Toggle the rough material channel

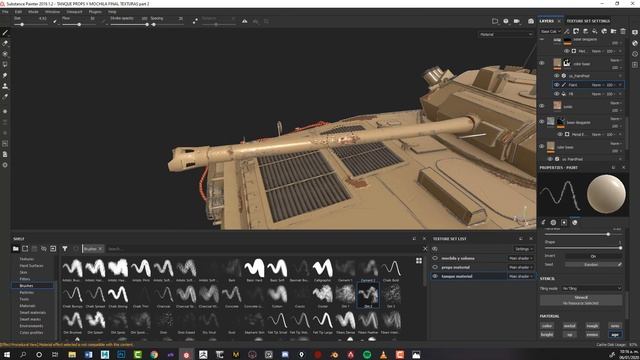coord(592,326)
